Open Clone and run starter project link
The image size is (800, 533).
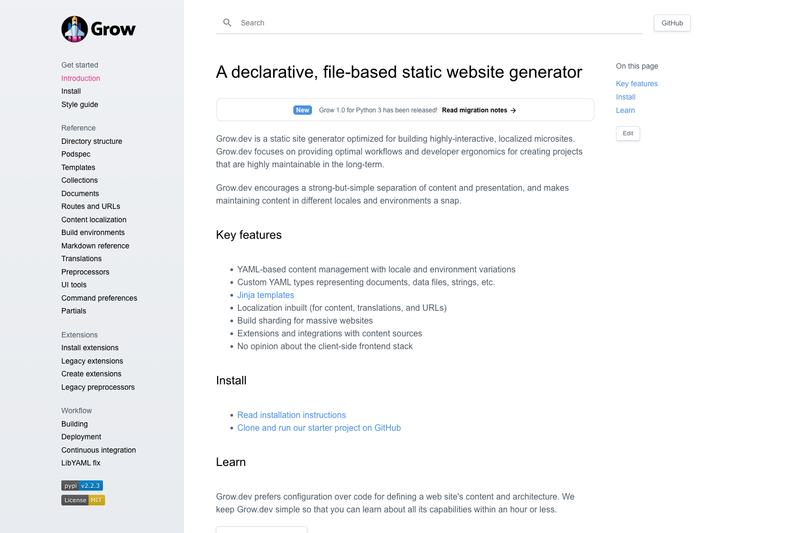point(319,428)
